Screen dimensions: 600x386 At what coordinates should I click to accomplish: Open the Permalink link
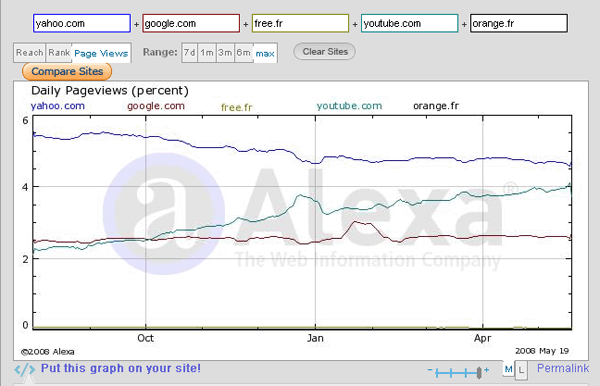tap(563, 368)
